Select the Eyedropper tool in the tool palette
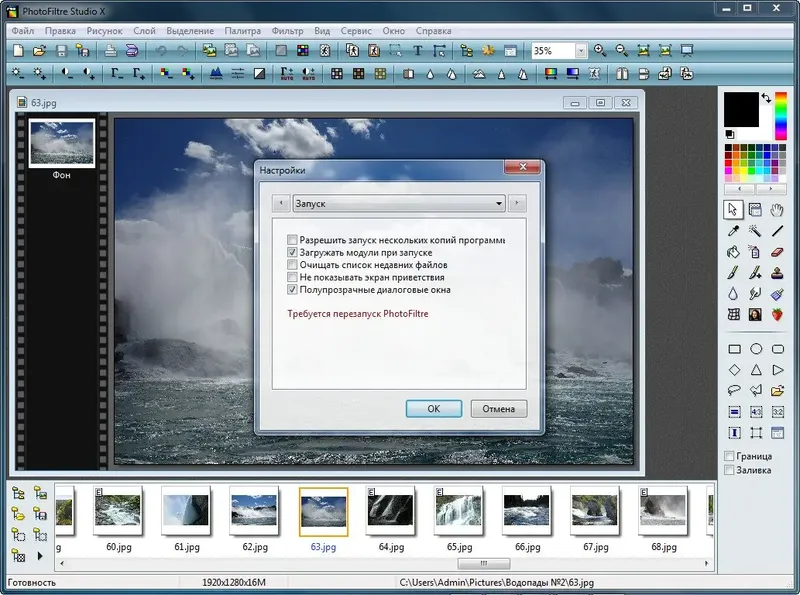Image resolution: width=800 pixels, height=595 pixels. click(733, 231)
